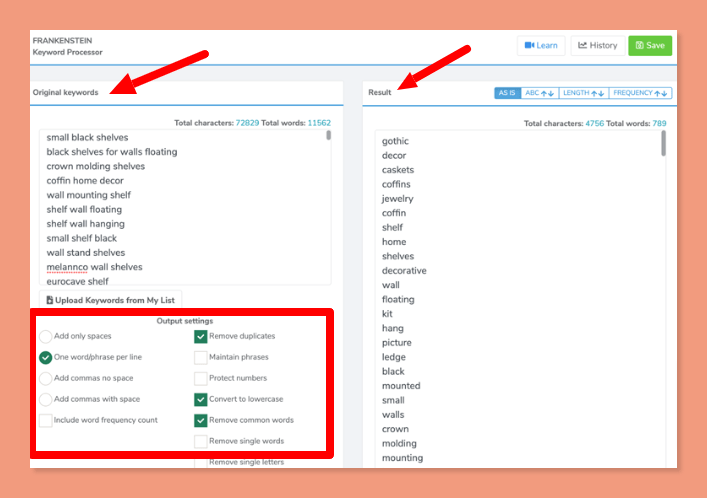This screenshot has height=498, width=707.
Task: Select Add only spaces radio option
Action: 46,336
